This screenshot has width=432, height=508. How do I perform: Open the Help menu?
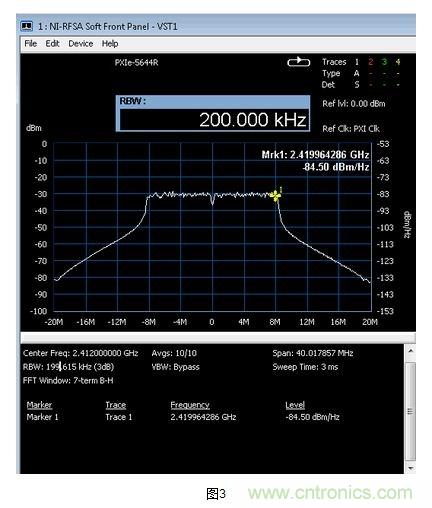[110, 44]
